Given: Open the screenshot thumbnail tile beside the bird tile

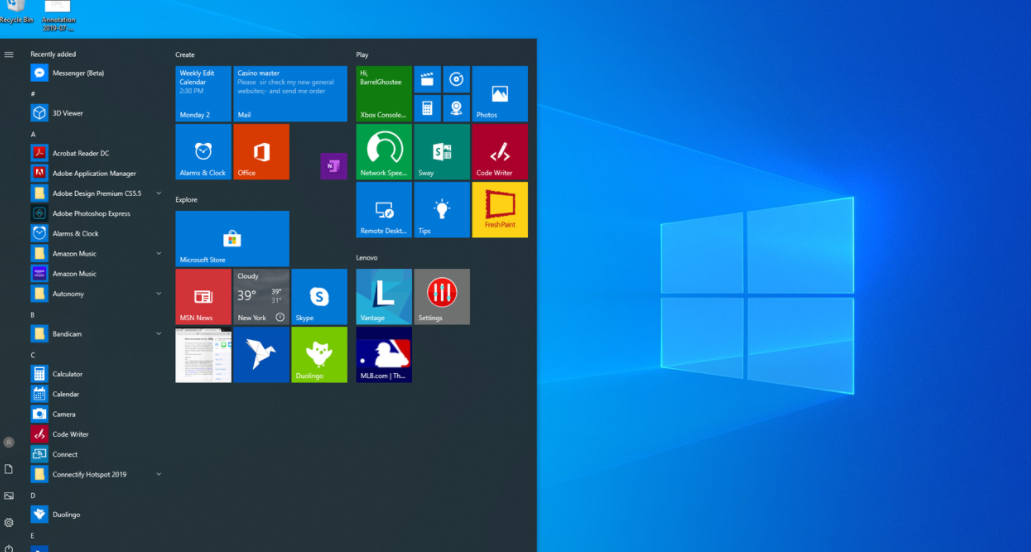Looking at the screenshot, I should 203,355.
